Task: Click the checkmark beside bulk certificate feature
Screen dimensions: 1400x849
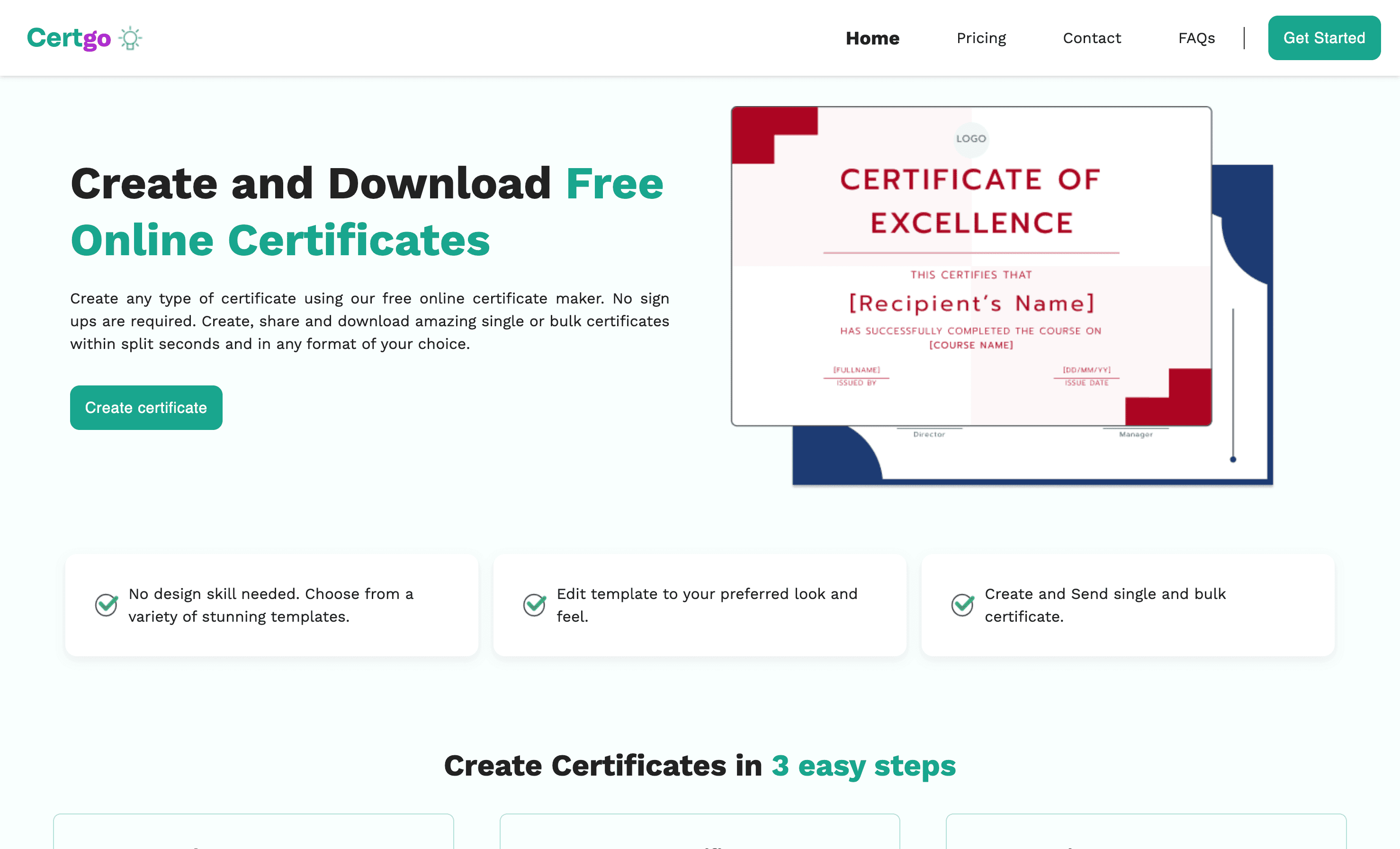Action: [x=961, y=605]
